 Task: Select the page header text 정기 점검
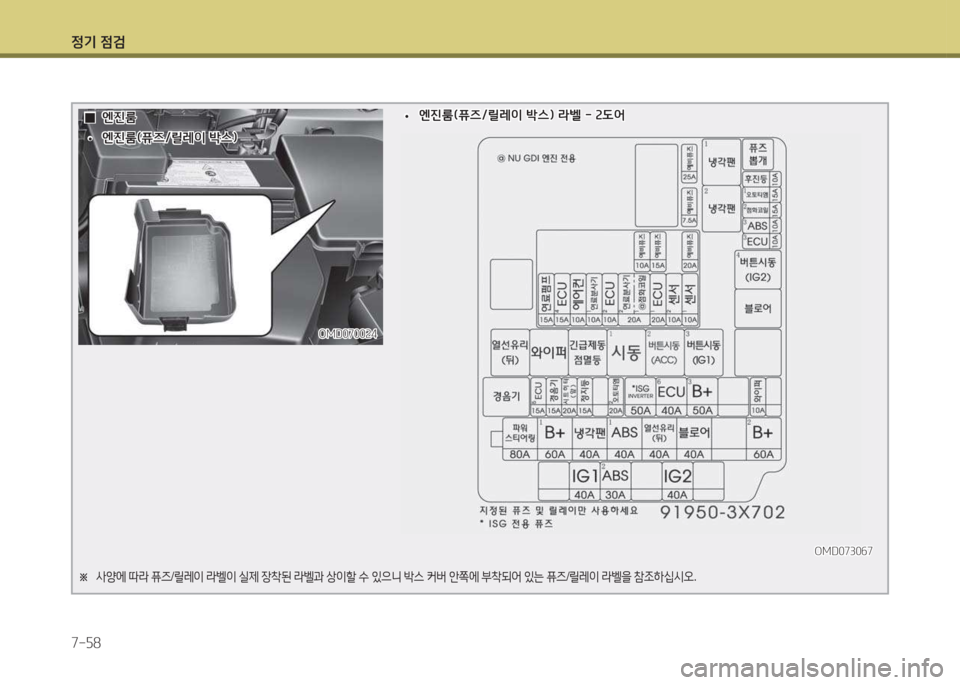point(98,42)
